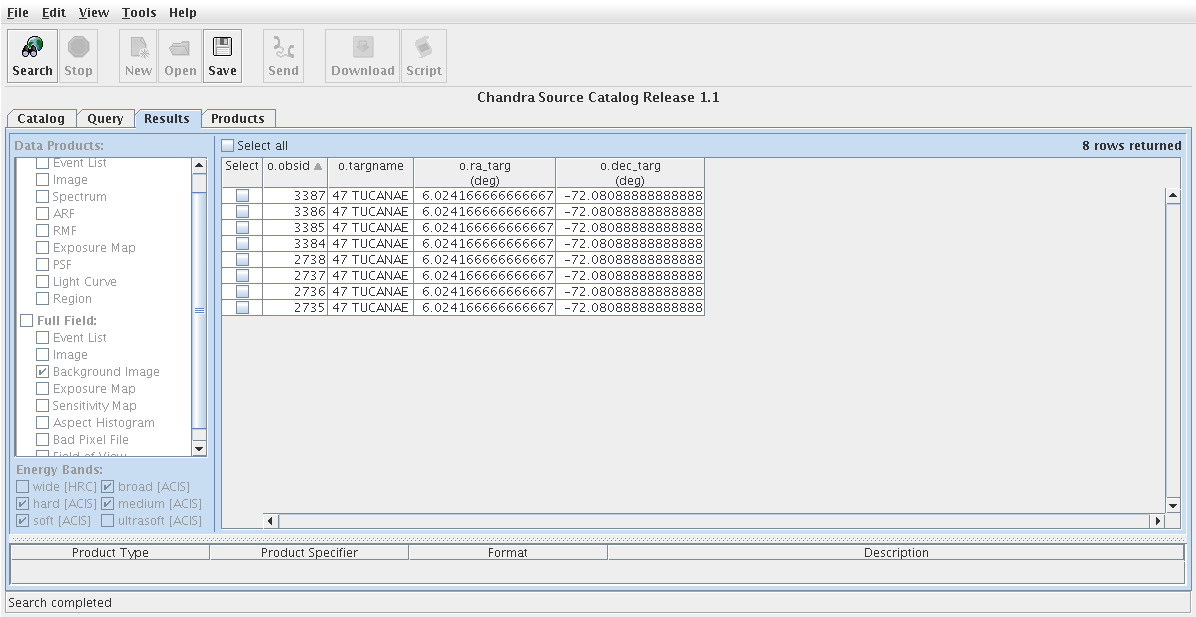Select row checkbox for obsid 3387
Viewport: 1196px width, 617px height.
242,196
